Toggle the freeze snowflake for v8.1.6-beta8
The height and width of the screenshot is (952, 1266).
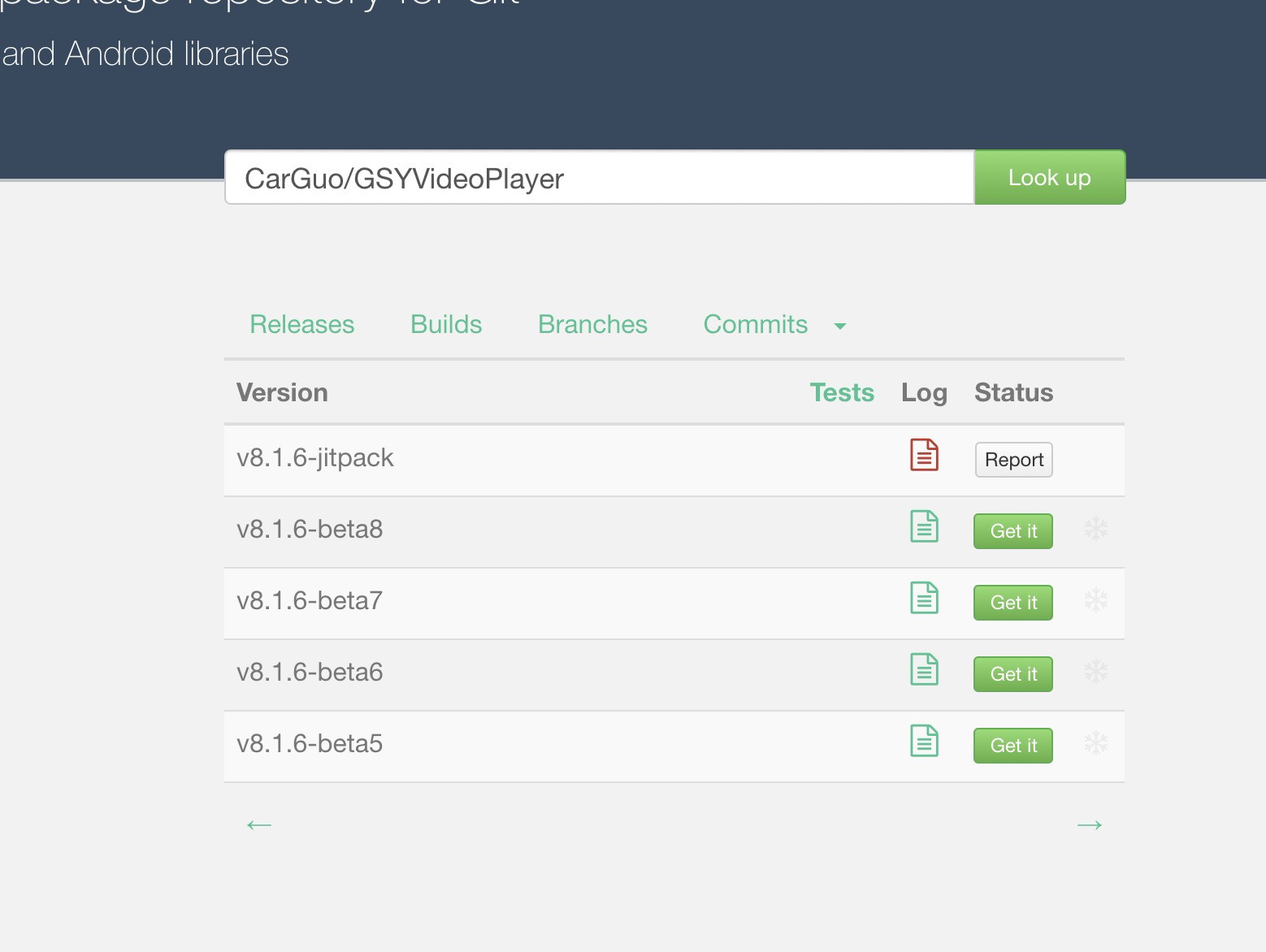pyautogui.click(x=1096, y=530)
